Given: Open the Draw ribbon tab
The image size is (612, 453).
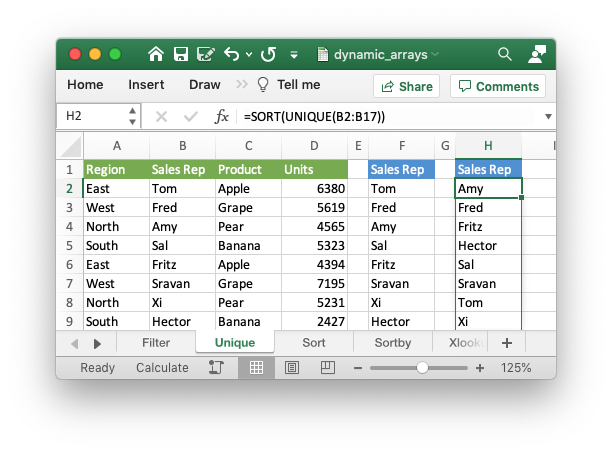Looking at the screenshot, I should (x=205, y=85).
